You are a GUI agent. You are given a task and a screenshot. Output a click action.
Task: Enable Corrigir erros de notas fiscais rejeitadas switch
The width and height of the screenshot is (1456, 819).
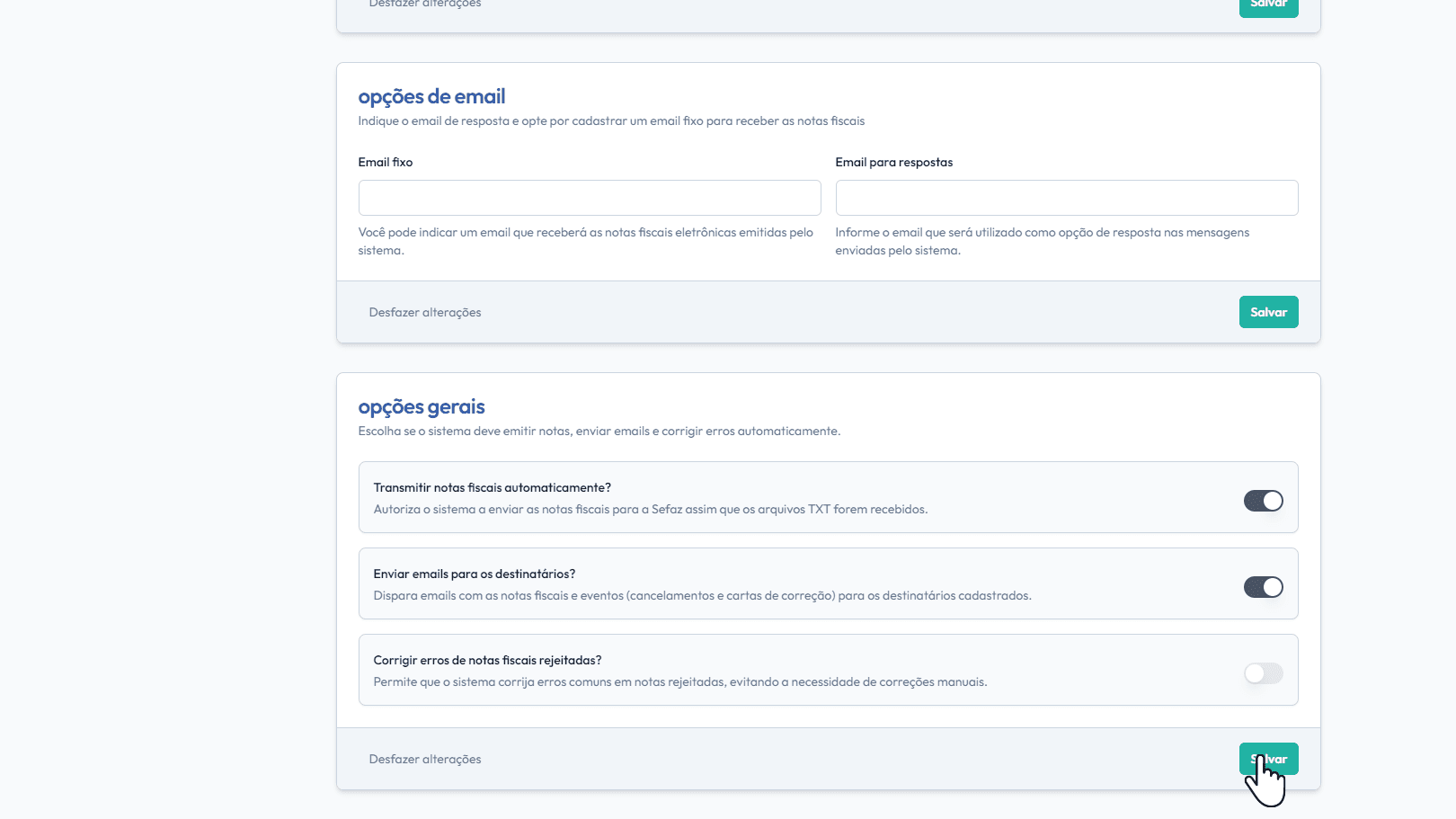coord(1263,673)
